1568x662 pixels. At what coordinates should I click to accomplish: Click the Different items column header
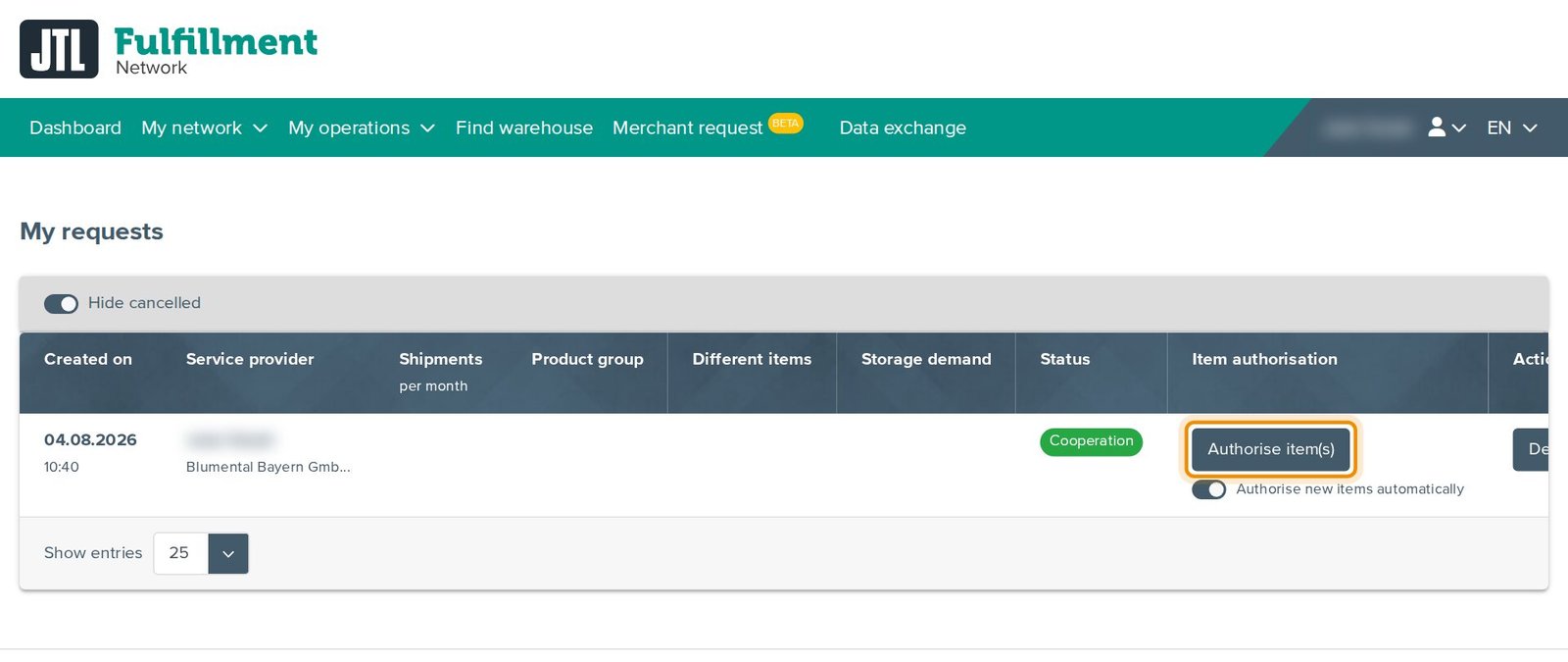752,359
